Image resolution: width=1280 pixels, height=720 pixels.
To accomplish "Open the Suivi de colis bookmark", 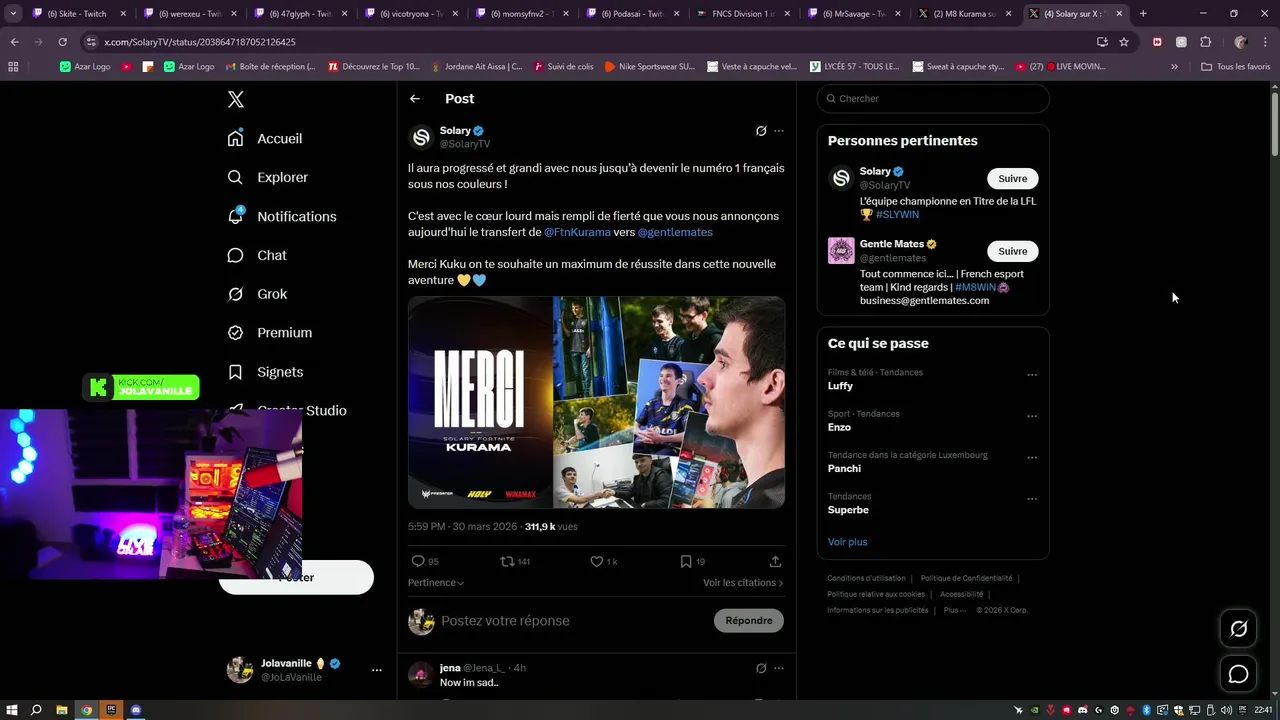I will 564,67.
